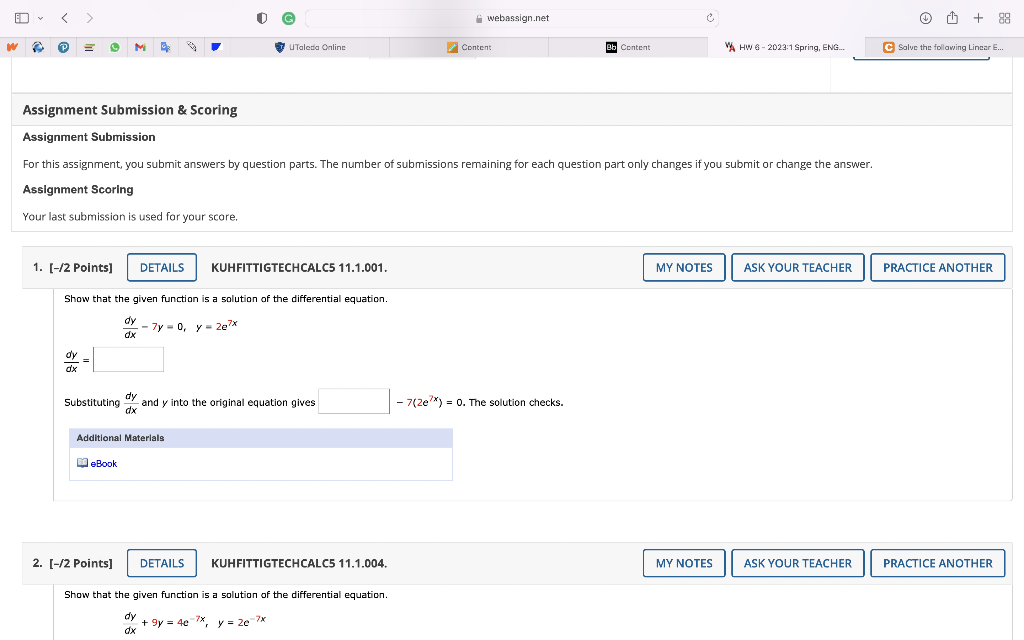The width and height of the screenshot is (1024, 640).
Task: Click PRACTICE ANOTHER for question 1
Action: tap(937, 267)
